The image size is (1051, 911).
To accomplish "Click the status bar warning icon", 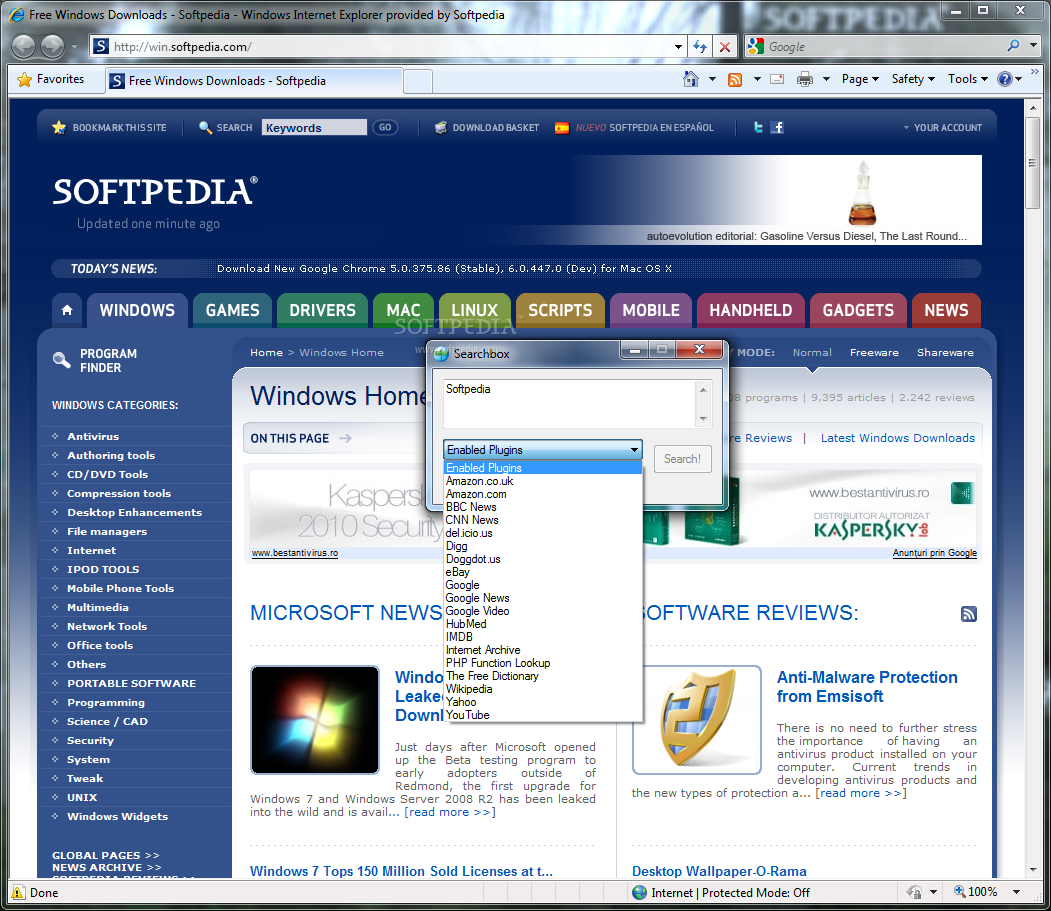I will (18, 892).
